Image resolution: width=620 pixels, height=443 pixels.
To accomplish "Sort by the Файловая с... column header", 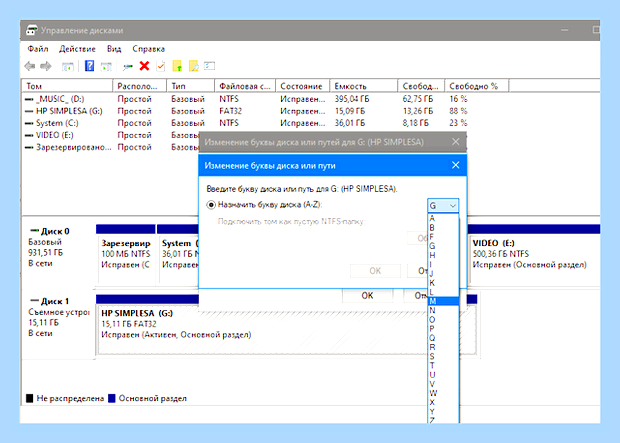I will 245,86.
